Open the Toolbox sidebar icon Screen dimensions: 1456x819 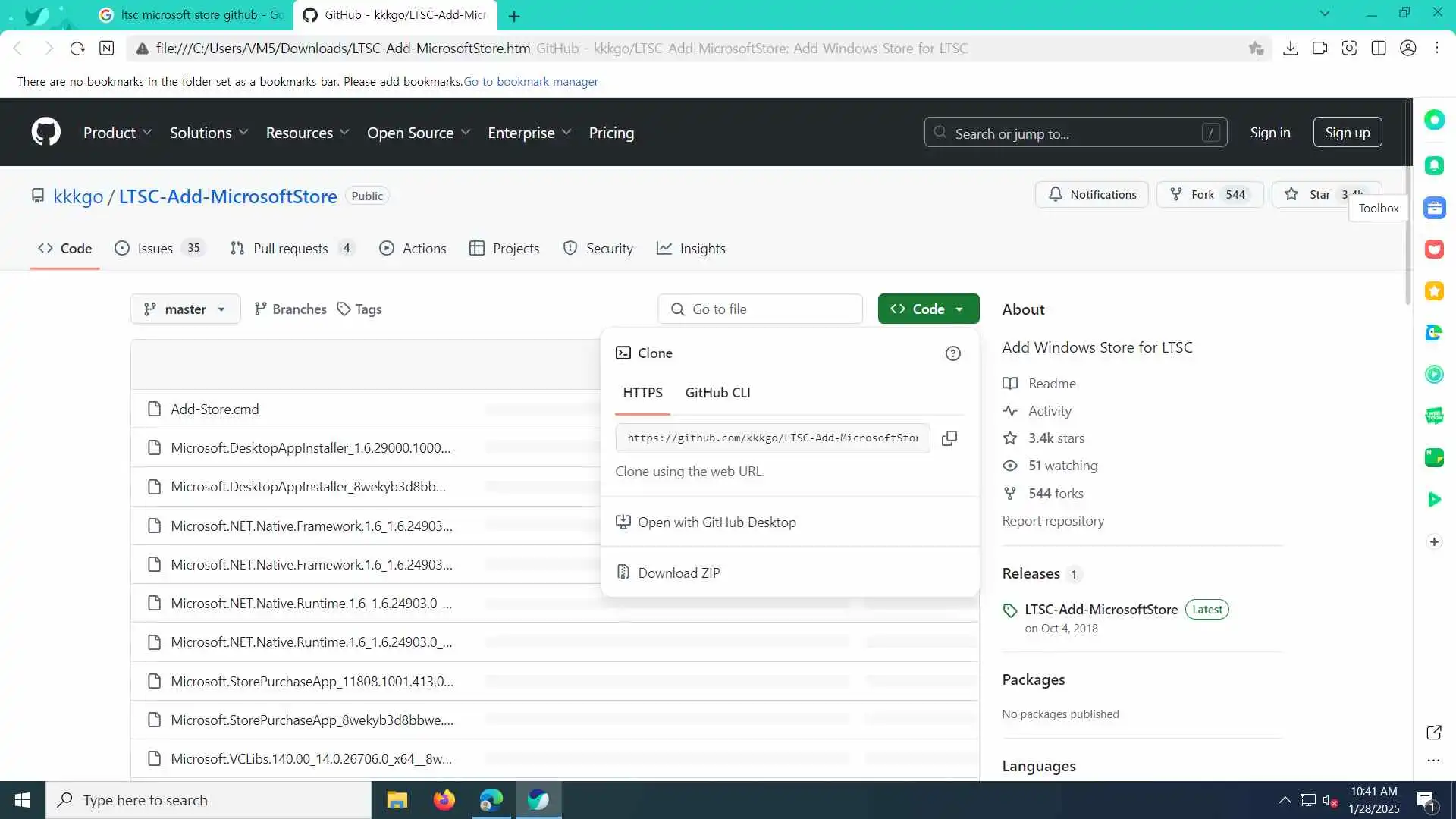coord(1433,208)
